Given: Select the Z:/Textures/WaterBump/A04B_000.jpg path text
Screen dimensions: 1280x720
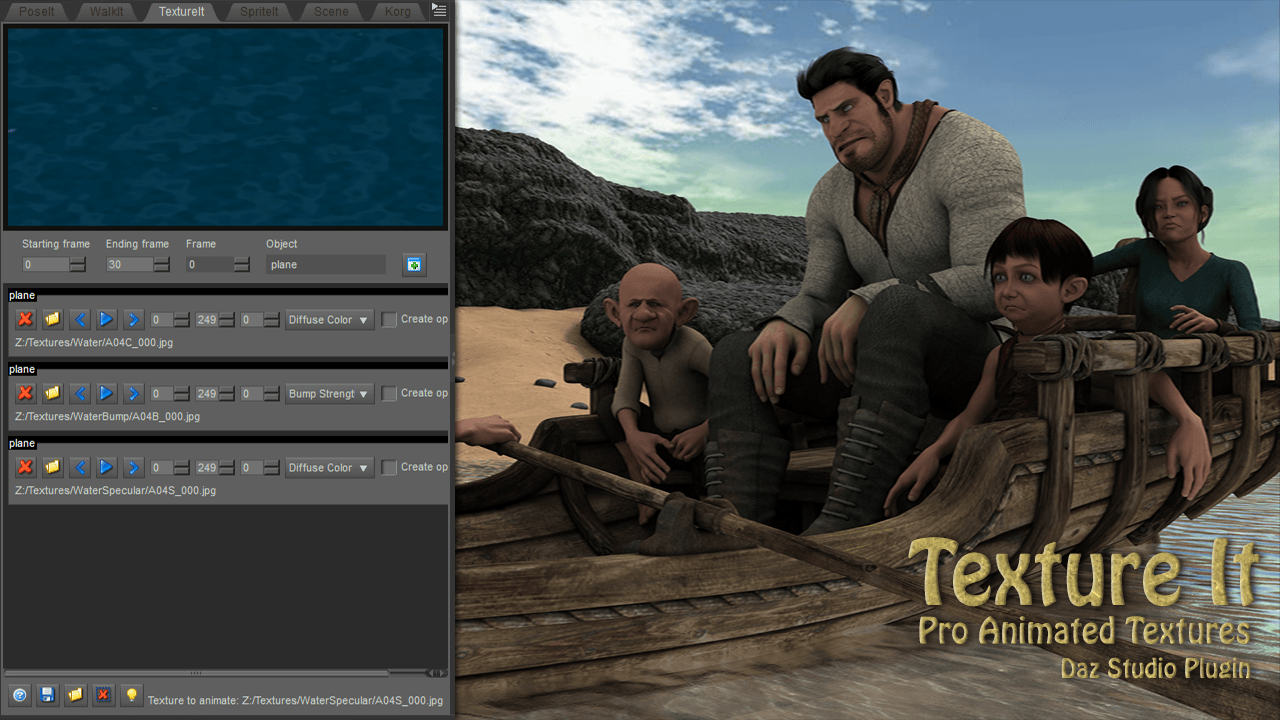Looking at the screenshot, I should coord(107,417).
